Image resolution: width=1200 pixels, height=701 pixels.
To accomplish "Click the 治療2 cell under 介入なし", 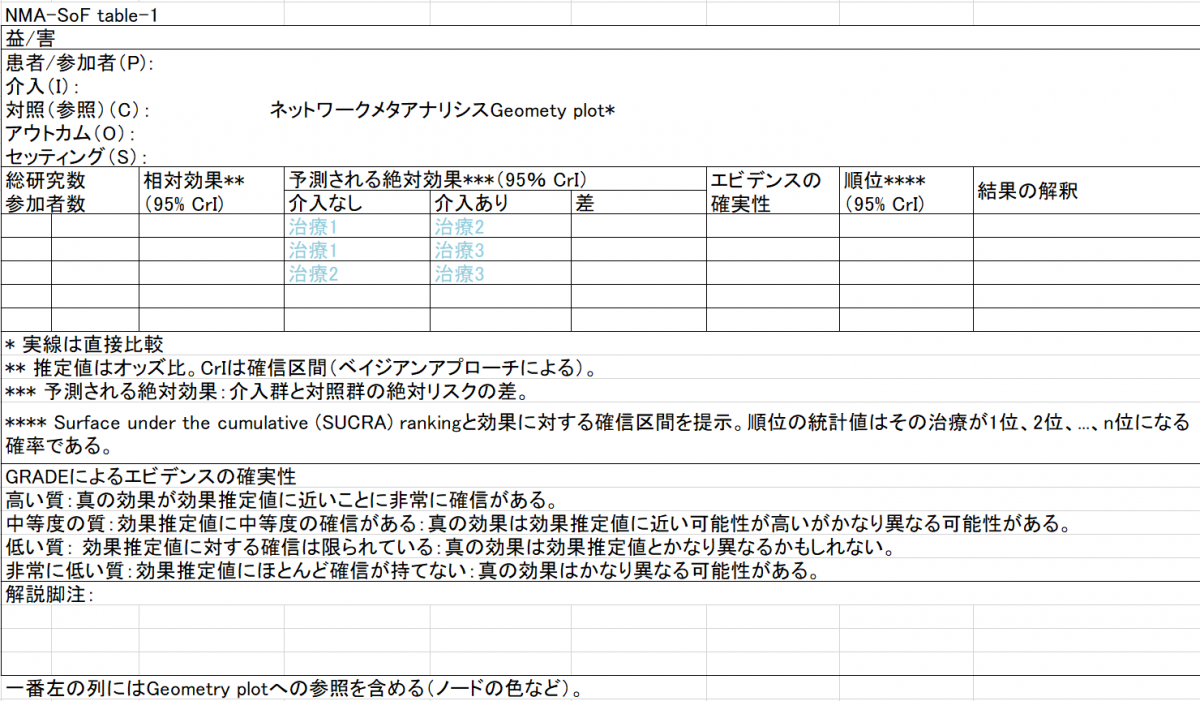I will 313,274.
